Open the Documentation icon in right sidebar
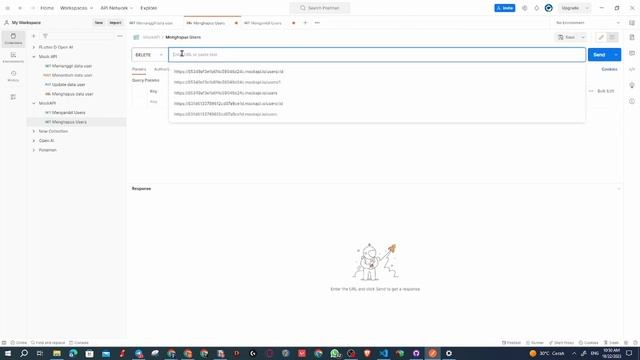640x360 pixels. point(632,37)
